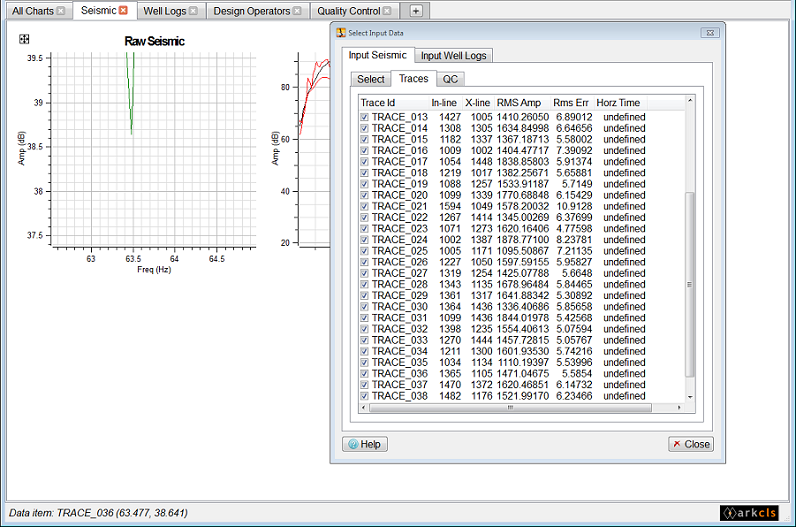Viewport: 796px width, 527px height.
Task: Click the trace list scroll down arrow
Action: pos(689,397)
